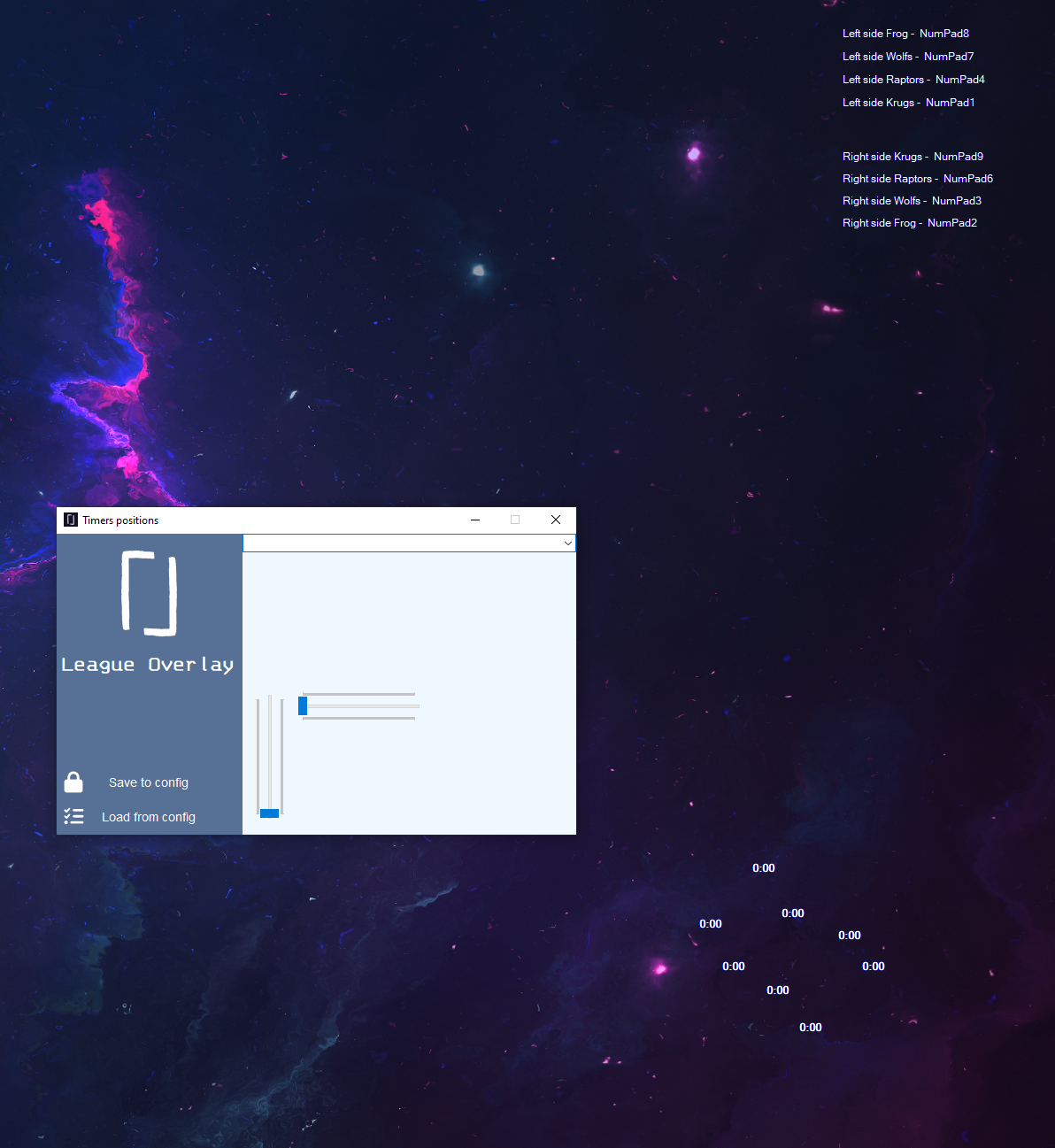Click the bottommost 0:00 timer overlay
This screenshot has height=1148, width=1055.
pyautogui.click(x=811, y=1028)
